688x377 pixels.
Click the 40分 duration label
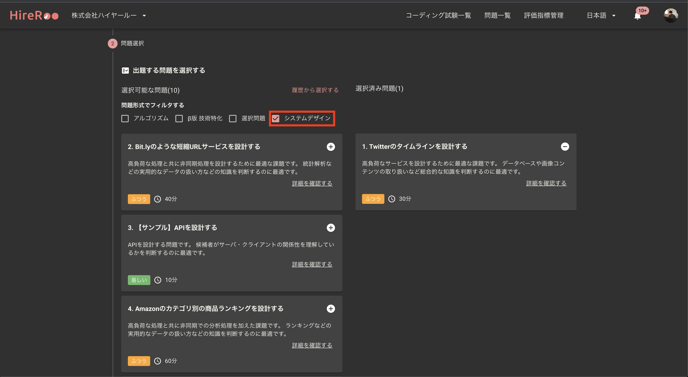171,199
